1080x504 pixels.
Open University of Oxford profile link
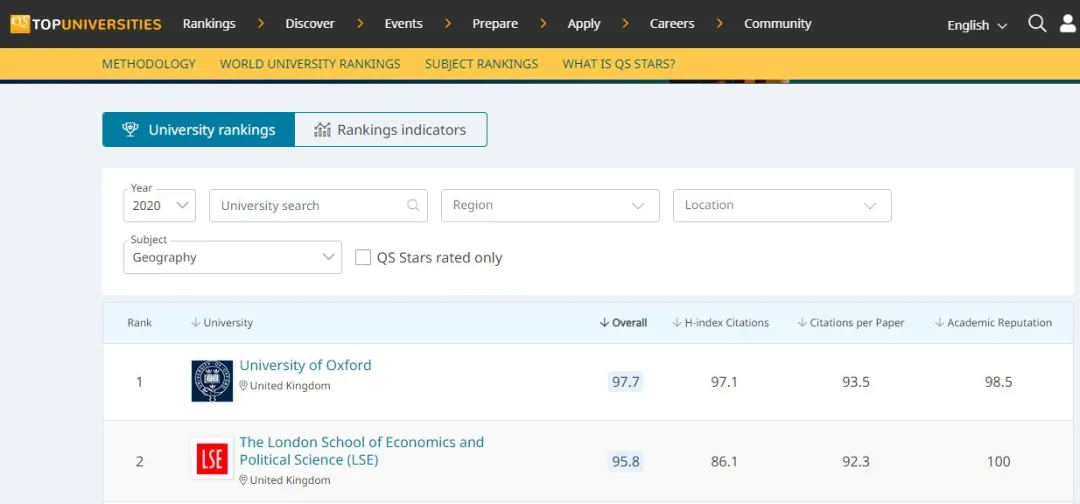305,365
